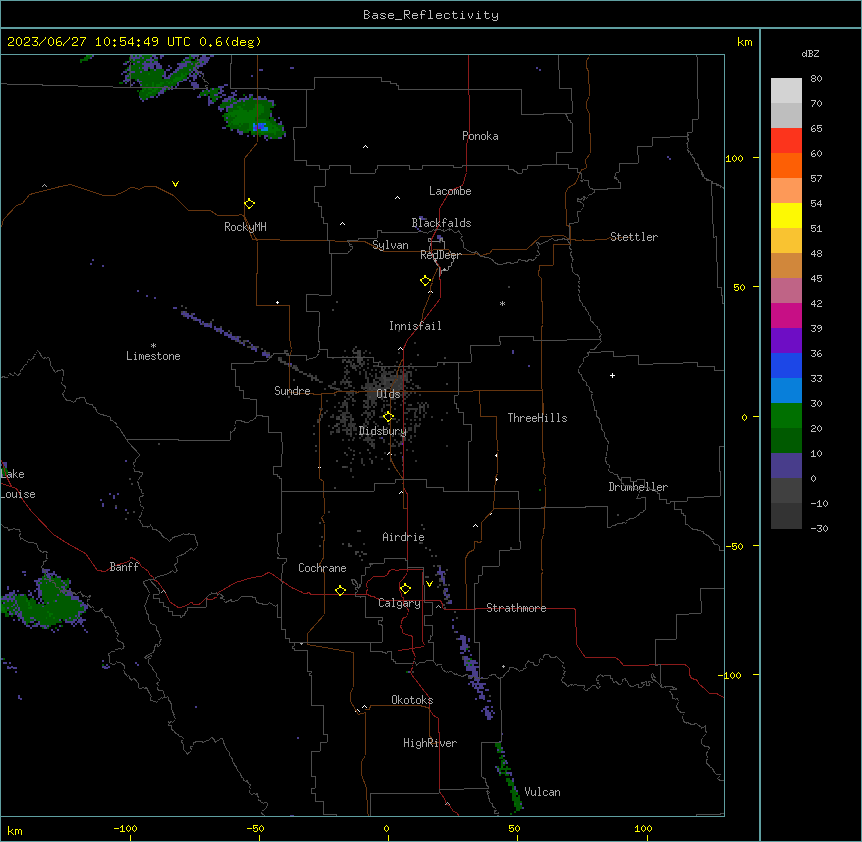Select the light gray 80–70 dBZ swatch
The height and width of the screenshot is (842, 862).
[786, 91]
